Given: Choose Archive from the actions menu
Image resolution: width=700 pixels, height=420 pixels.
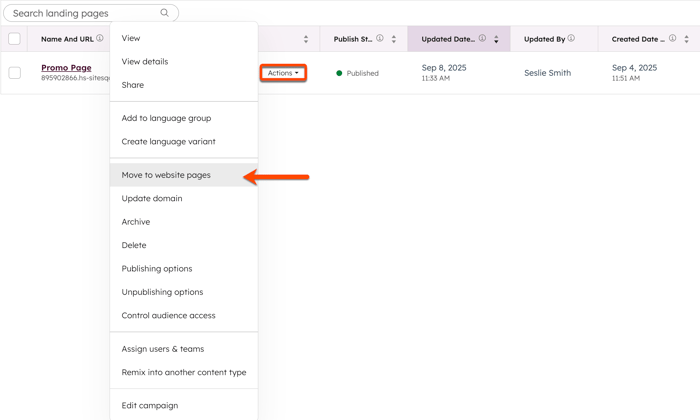Looking at the screenshot, I should pos(136,222).
